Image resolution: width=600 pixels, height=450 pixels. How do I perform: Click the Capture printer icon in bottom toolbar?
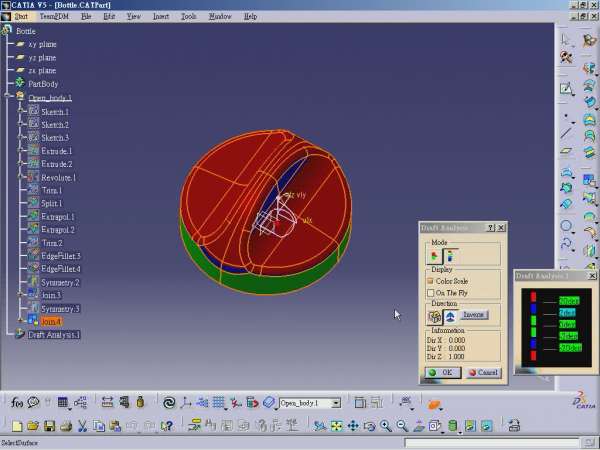point(514,426)
